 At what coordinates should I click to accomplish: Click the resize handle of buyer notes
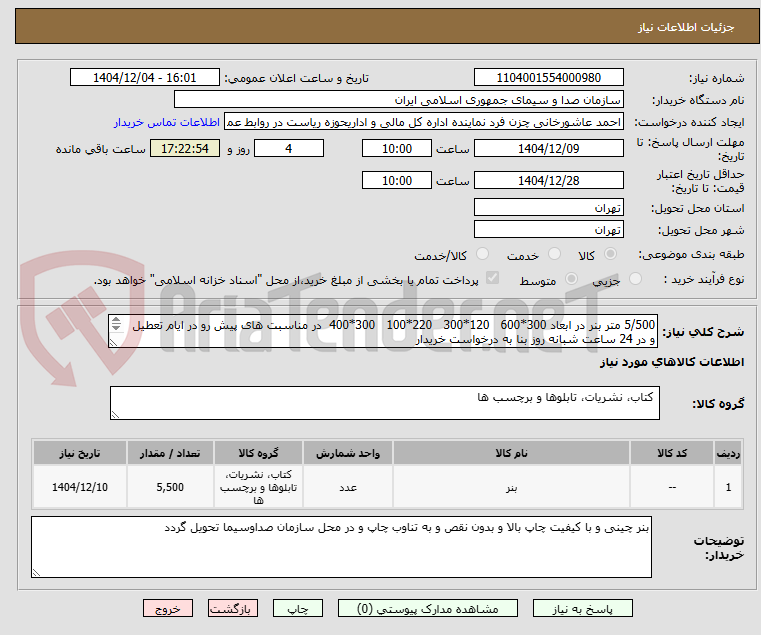36,573
